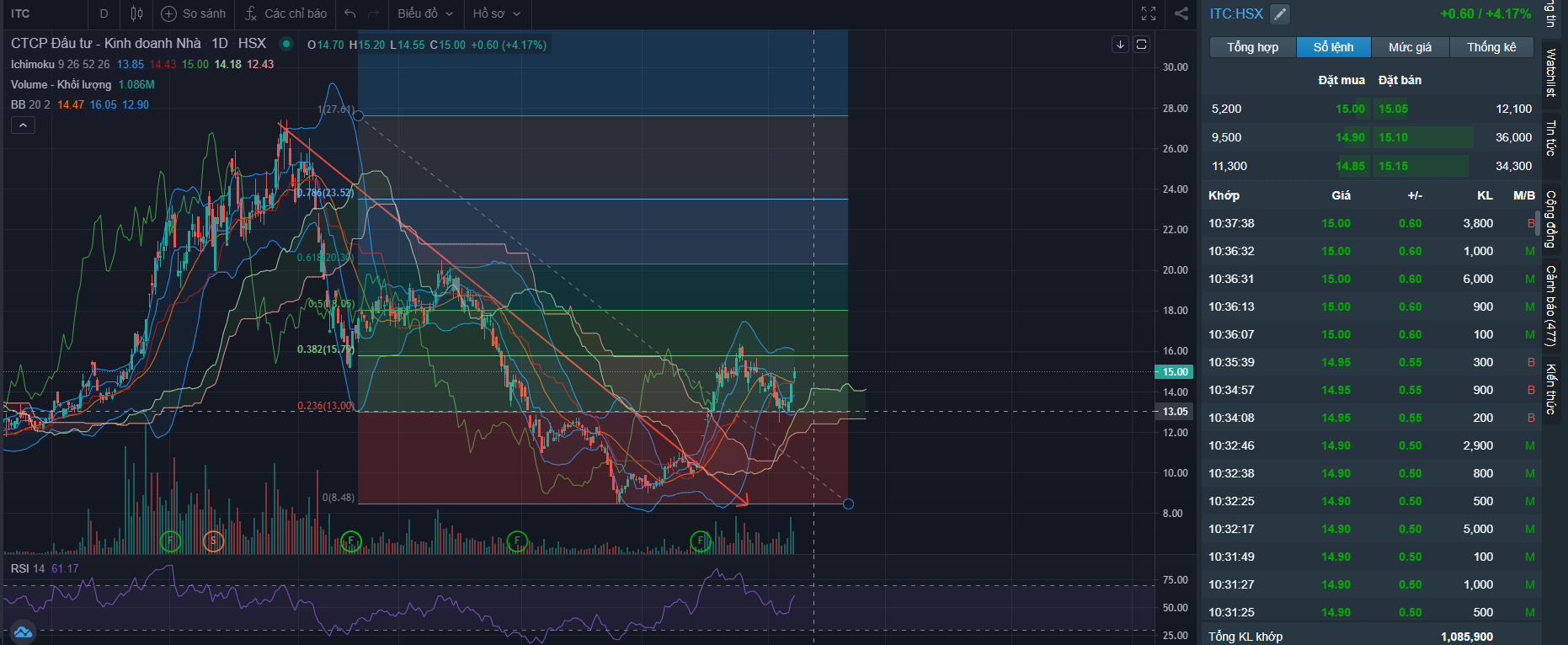The image size is (1568, 645).
Task: Expand the Biểu đồ dropdown
Action: click(425, 13)
